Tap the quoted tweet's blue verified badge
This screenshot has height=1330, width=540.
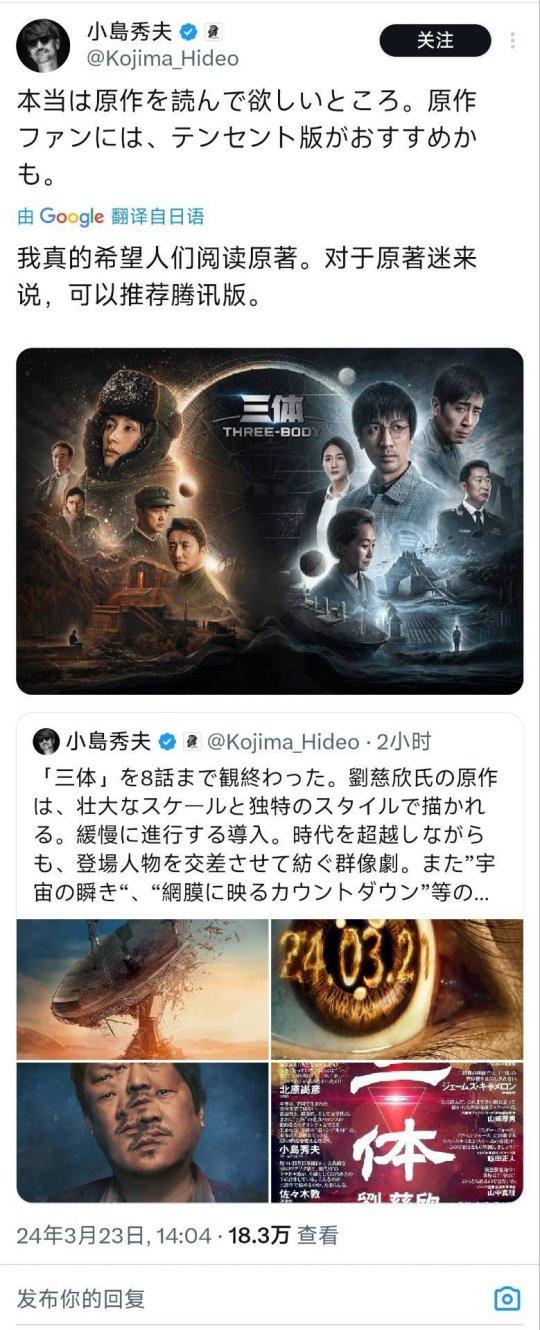169,741
